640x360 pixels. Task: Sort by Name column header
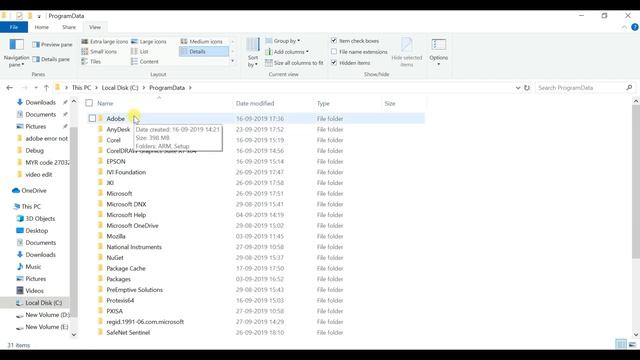[105, 104]
